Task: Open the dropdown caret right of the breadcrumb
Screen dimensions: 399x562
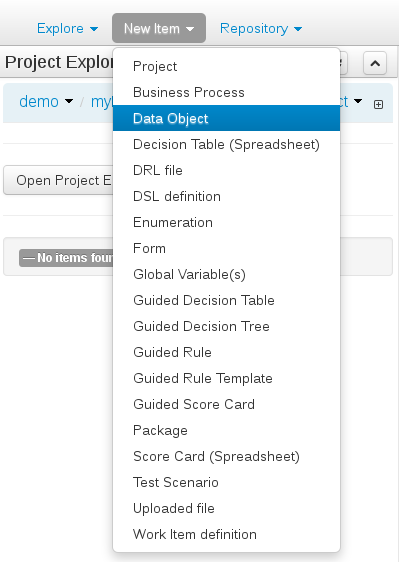Action: pyautogui.click(x=358, y=101)
